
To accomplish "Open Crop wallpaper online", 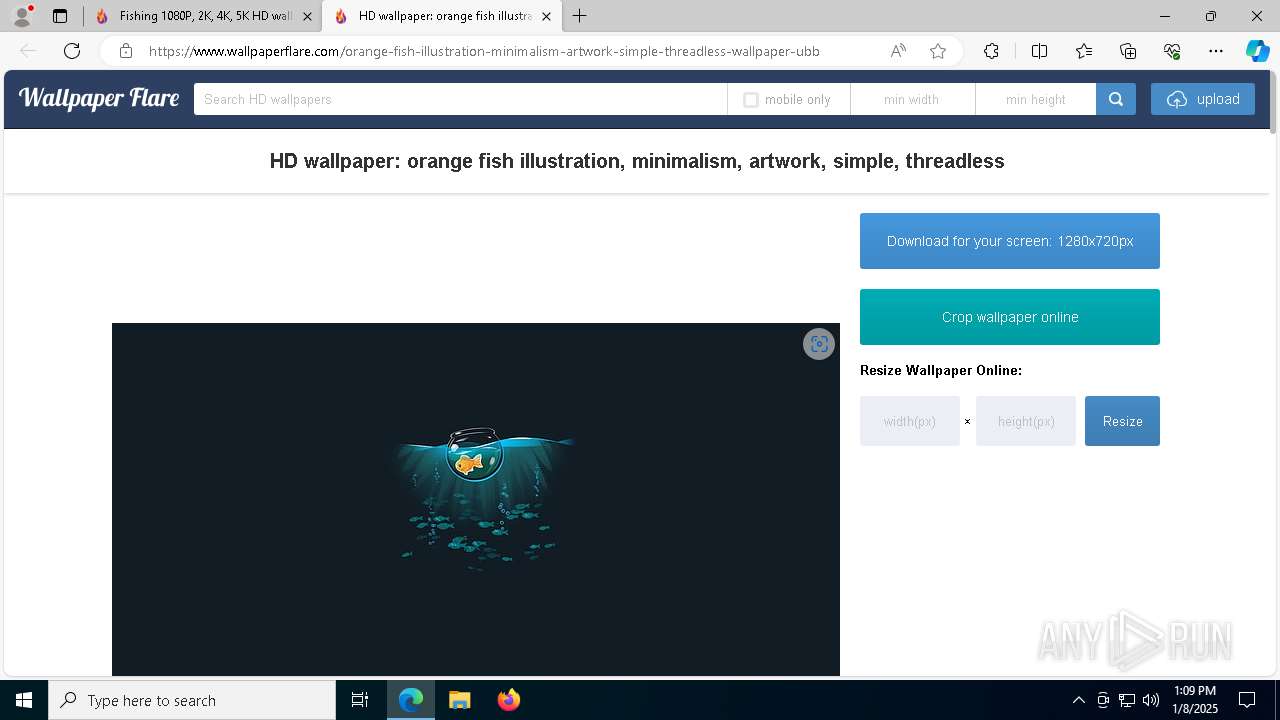I will 1010,317.
